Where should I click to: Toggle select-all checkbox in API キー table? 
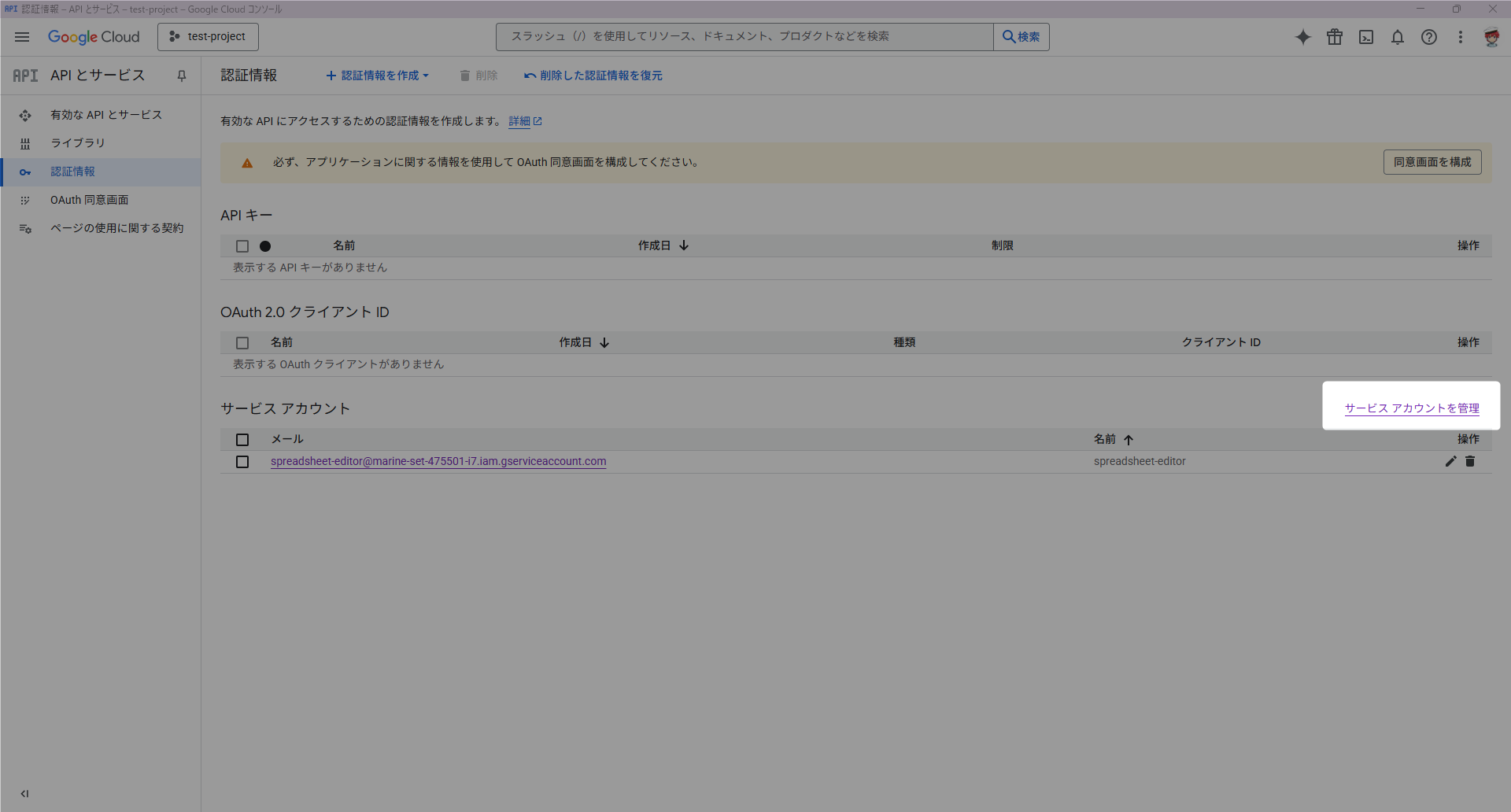pyautogui.click(x=242, y=246)
